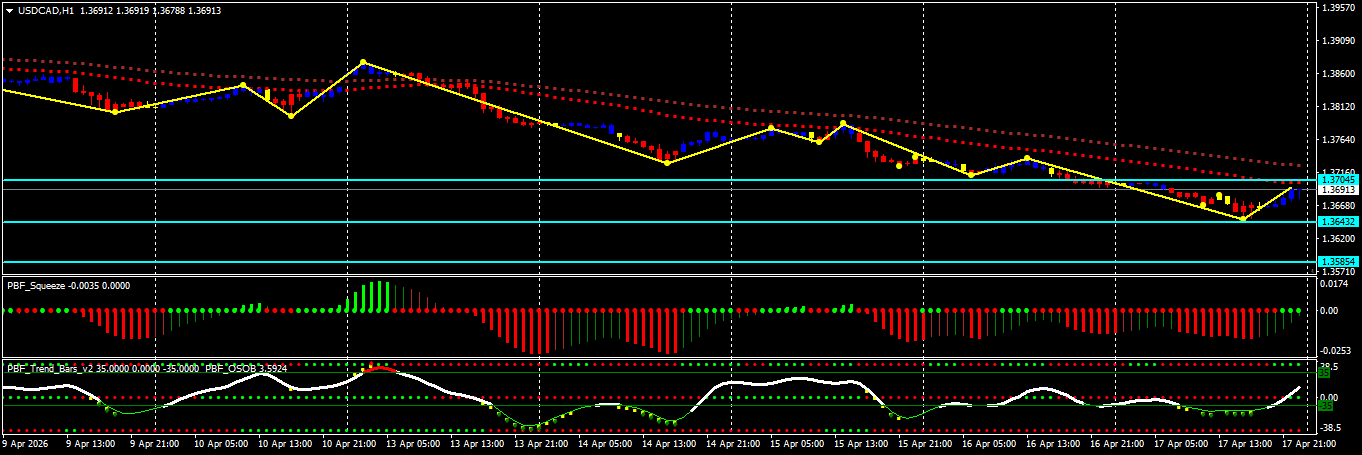
Task: Select the current price tag 1.36913
Action: 1337,189
